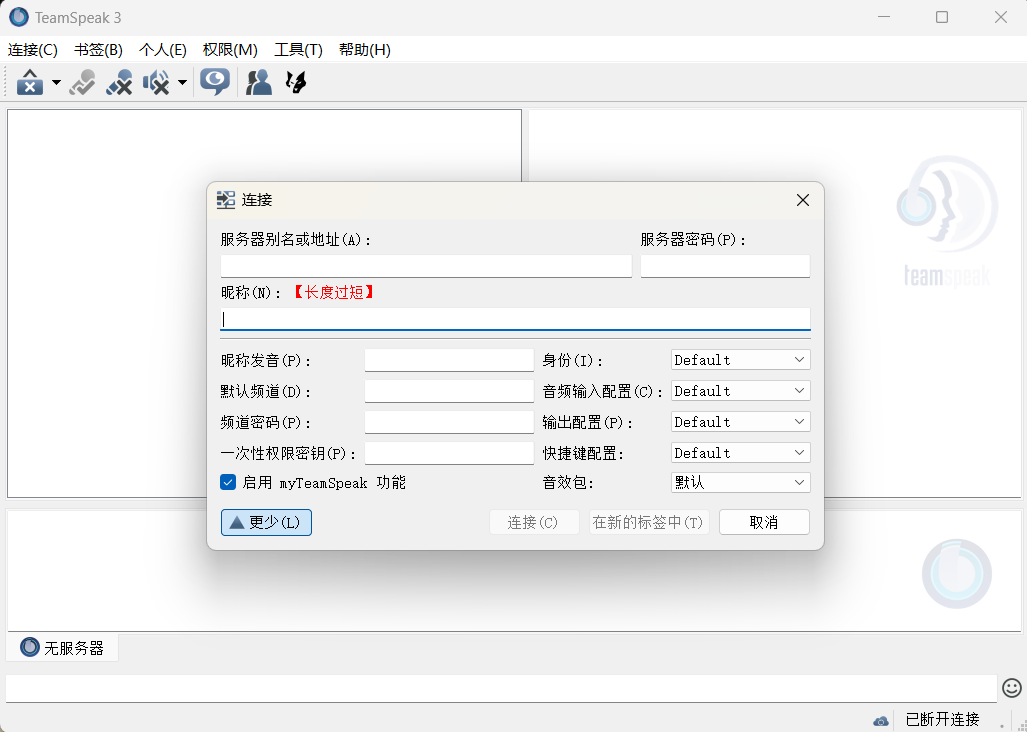Focus the 昵称(N) nickname input field
This screenshot has height=732, width=1027.
[x=515, y=319]
